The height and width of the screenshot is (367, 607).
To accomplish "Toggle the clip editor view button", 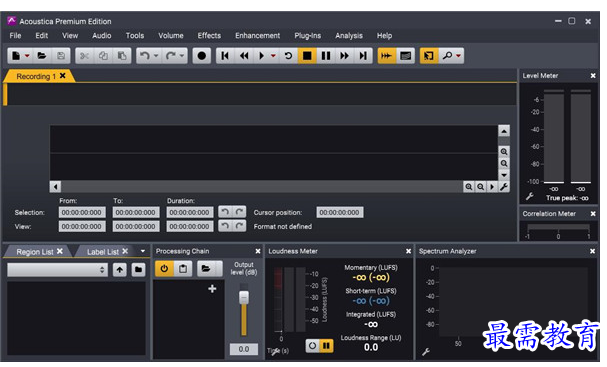I will (405, 56).
